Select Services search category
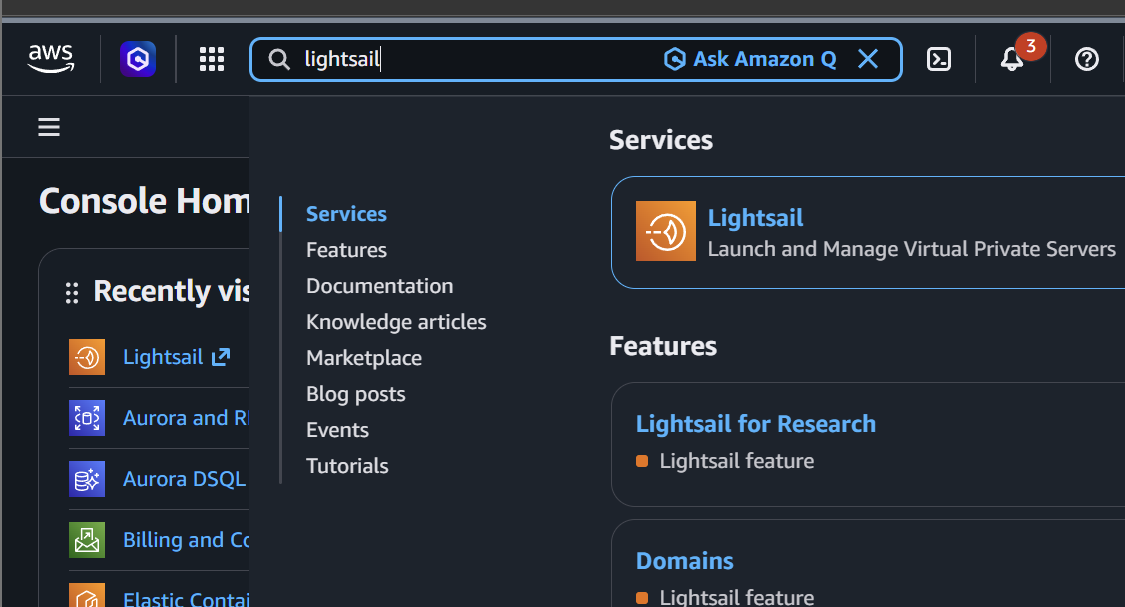 tap(346, 214)
